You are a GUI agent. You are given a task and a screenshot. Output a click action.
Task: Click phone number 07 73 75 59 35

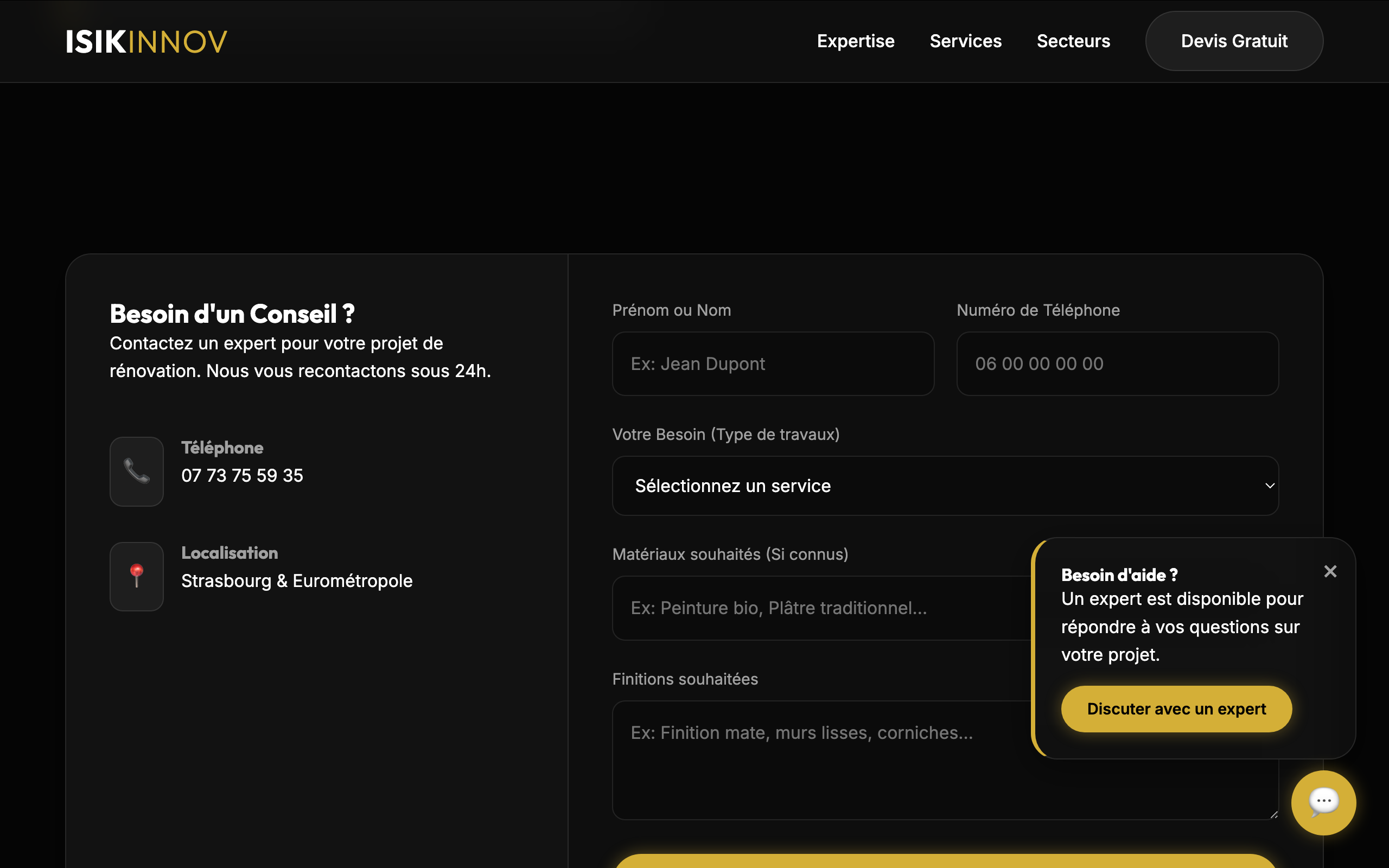[x=242, y=475]
